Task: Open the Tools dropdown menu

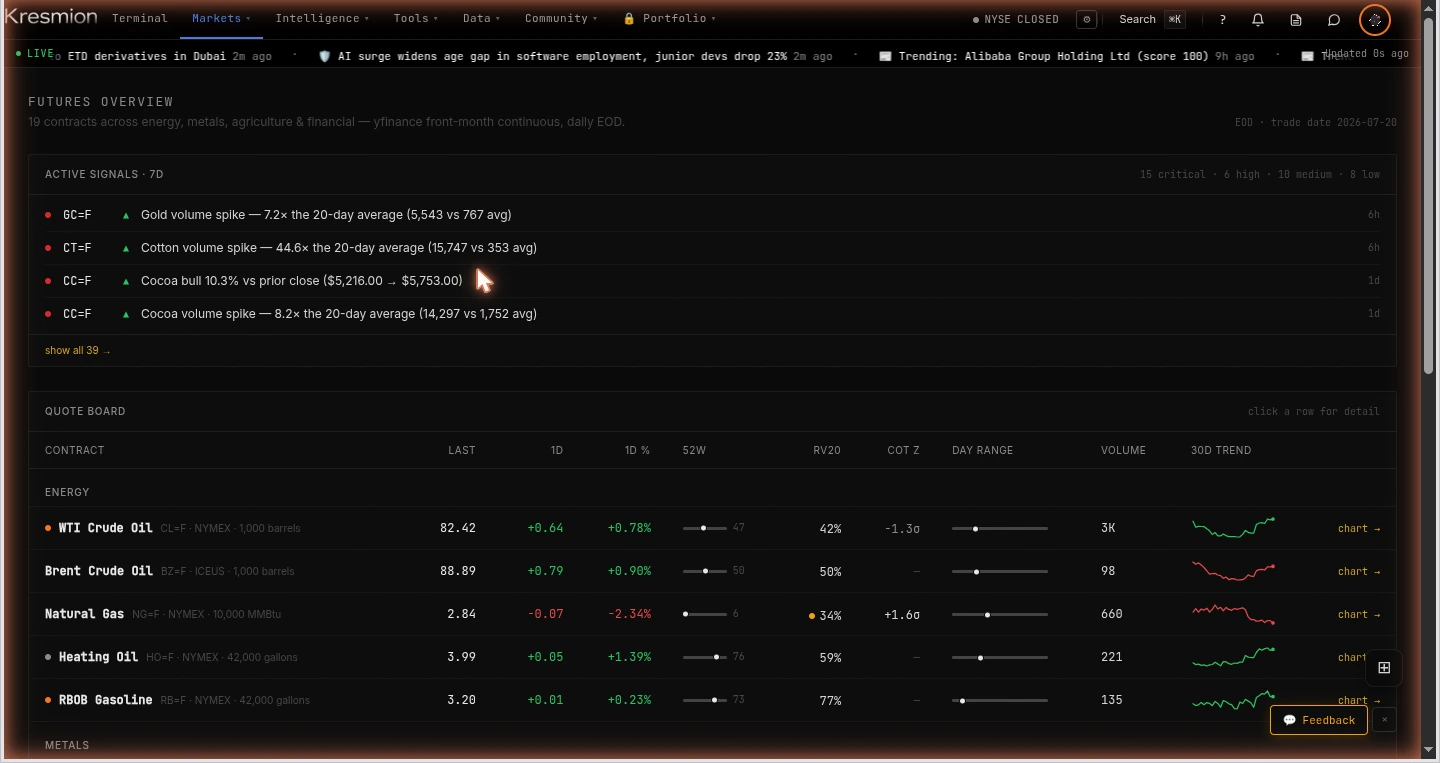Action: pos(416,18)
